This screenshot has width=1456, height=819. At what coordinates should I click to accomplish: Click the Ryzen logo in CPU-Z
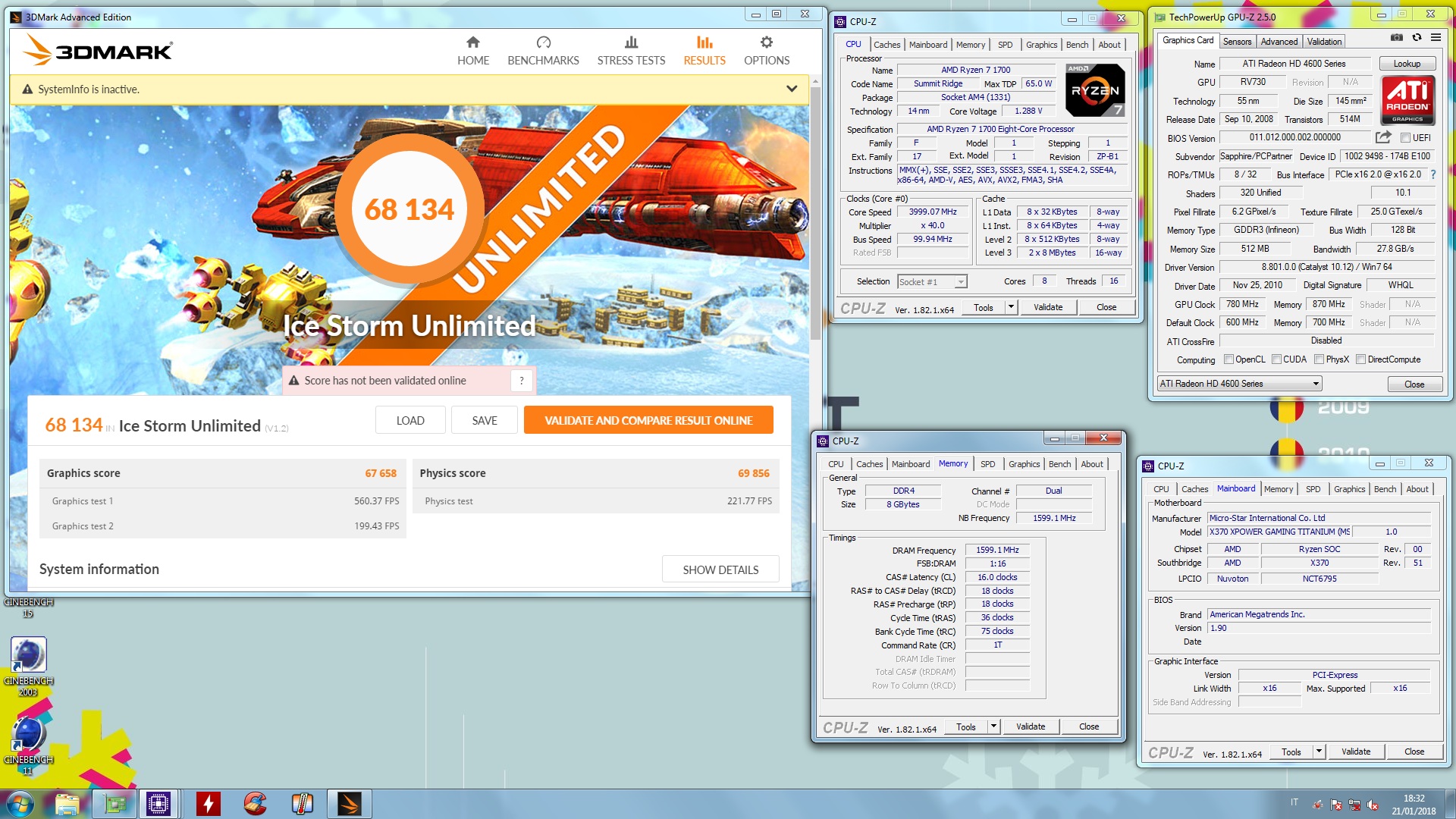1095,89
